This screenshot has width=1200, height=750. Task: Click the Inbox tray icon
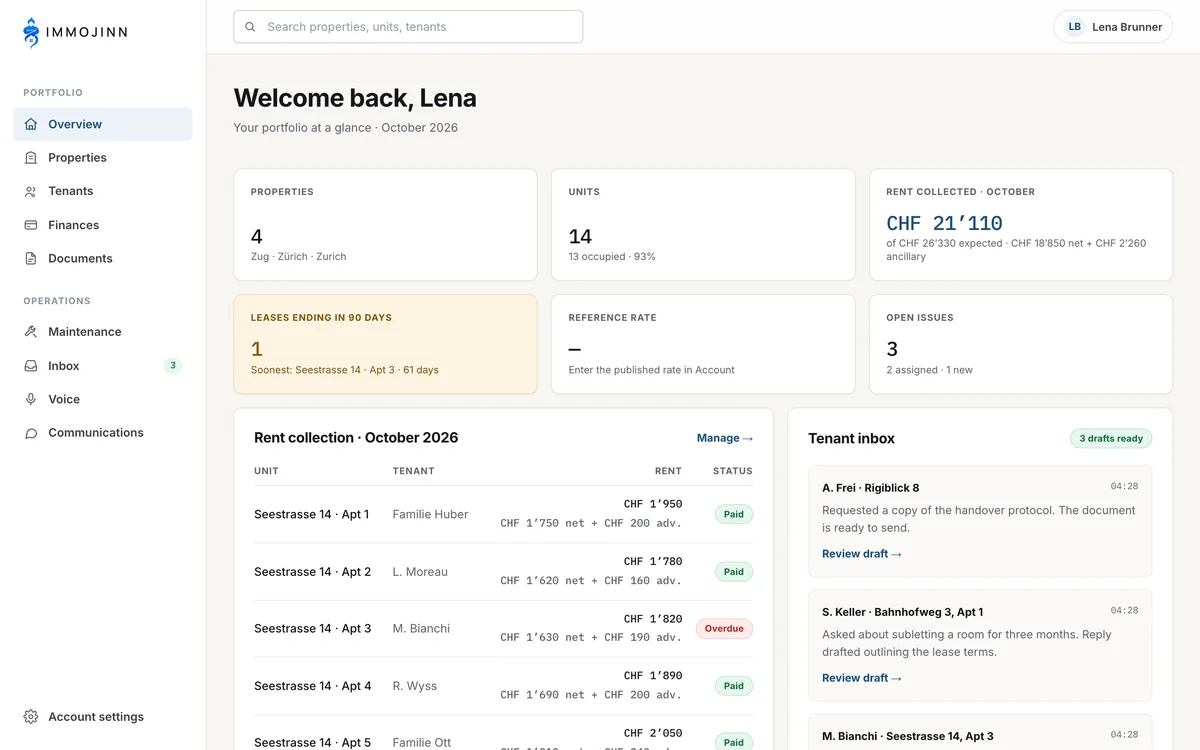click(x=31, y=366)
